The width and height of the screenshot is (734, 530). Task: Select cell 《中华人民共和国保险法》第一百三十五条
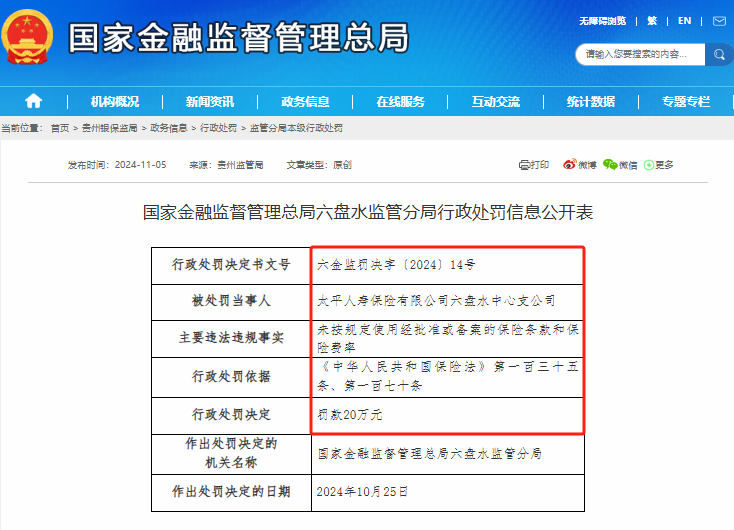pyautogui.click(x=448, y=376)
